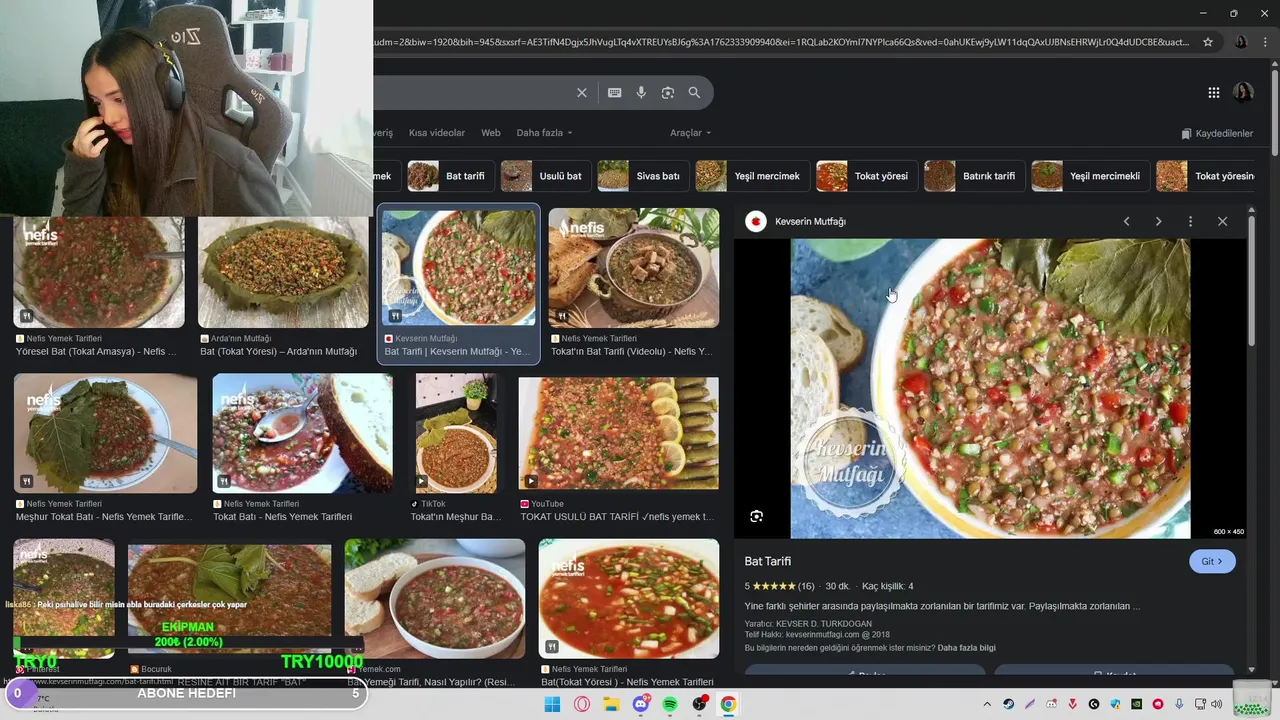This screenshot has width=1280, height=720.
Task: Open Meşhur Tokat Batı image result
Action: [105, 433]
